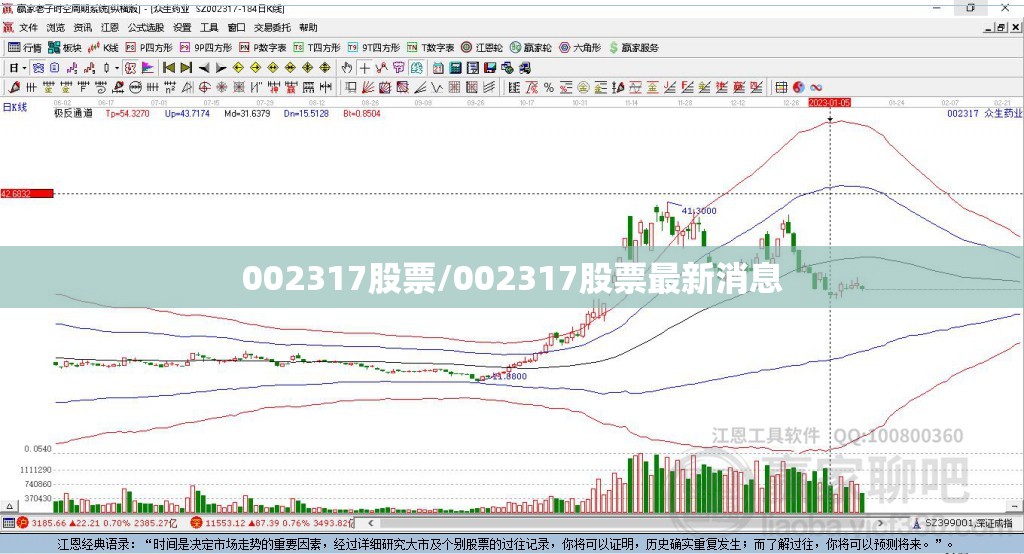Open the 设置 menu
This screenshot has width=1024, height=554.
182,27
